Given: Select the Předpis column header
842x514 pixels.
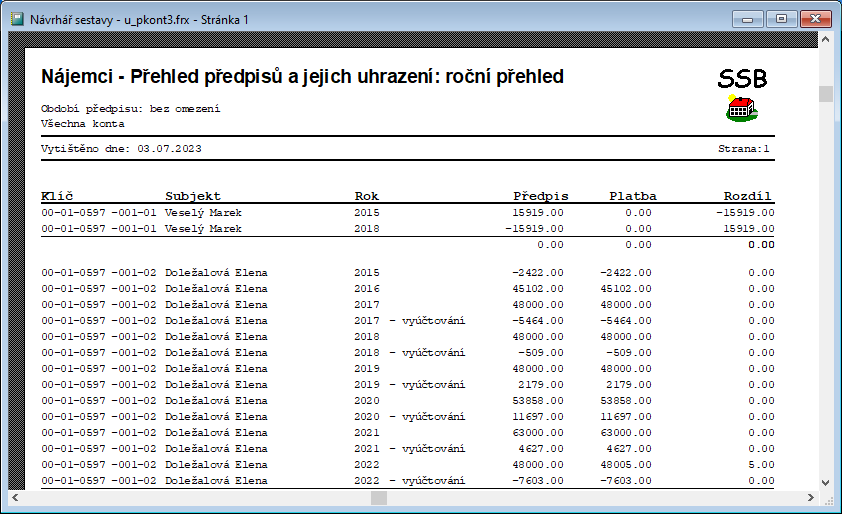Looking at the screenshot, I should pyautogui.click(x=540, y=195).
